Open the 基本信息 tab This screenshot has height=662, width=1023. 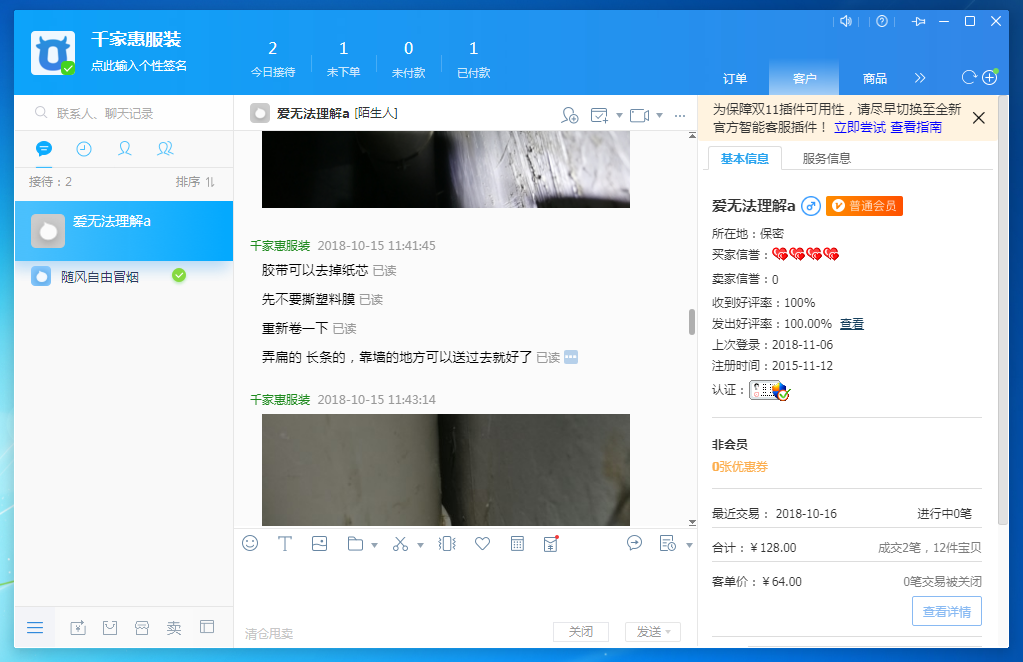[x=744, y=158]
